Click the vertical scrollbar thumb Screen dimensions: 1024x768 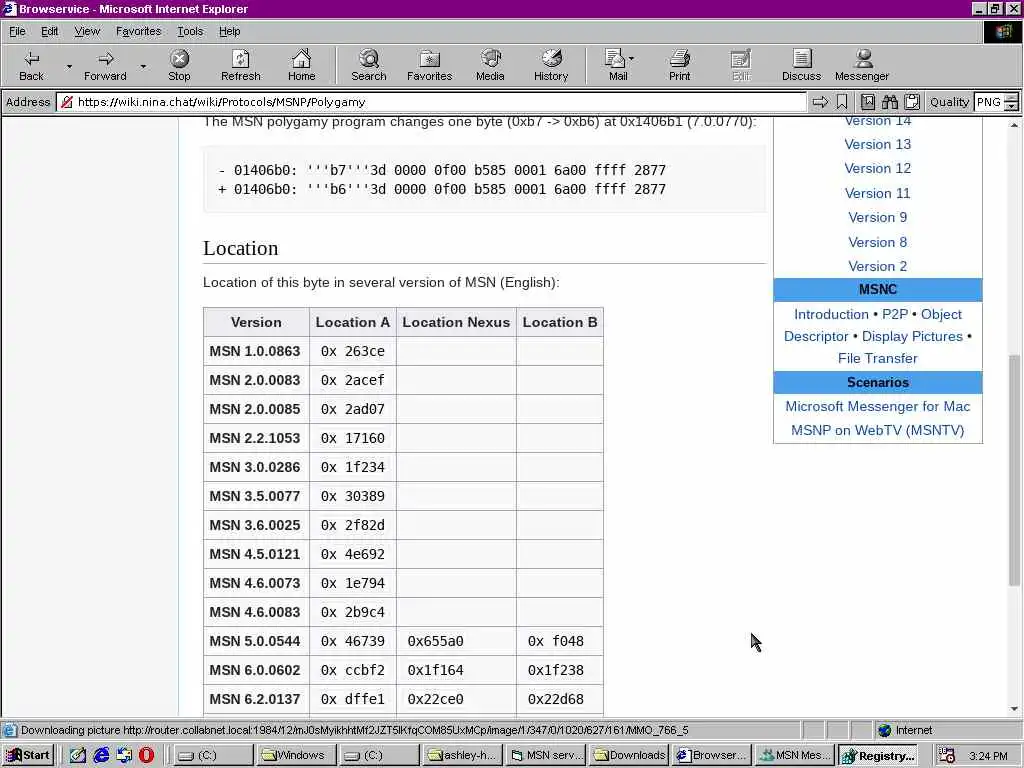point(1014,470)
